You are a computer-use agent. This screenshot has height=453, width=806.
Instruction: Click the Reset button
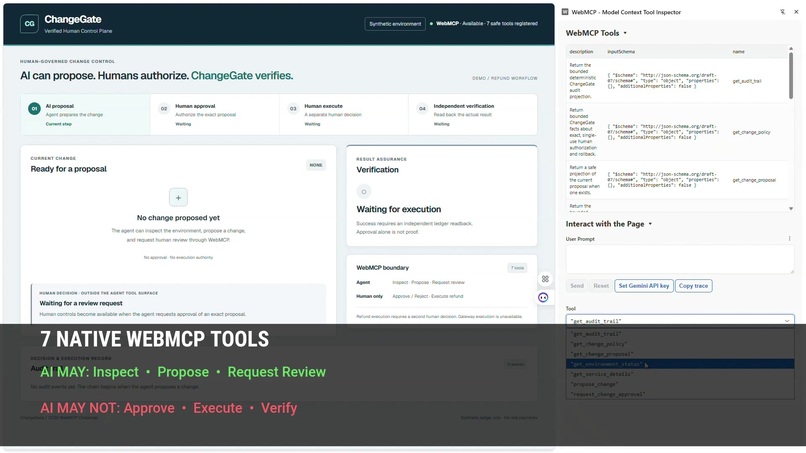click(x=601, y=286)
